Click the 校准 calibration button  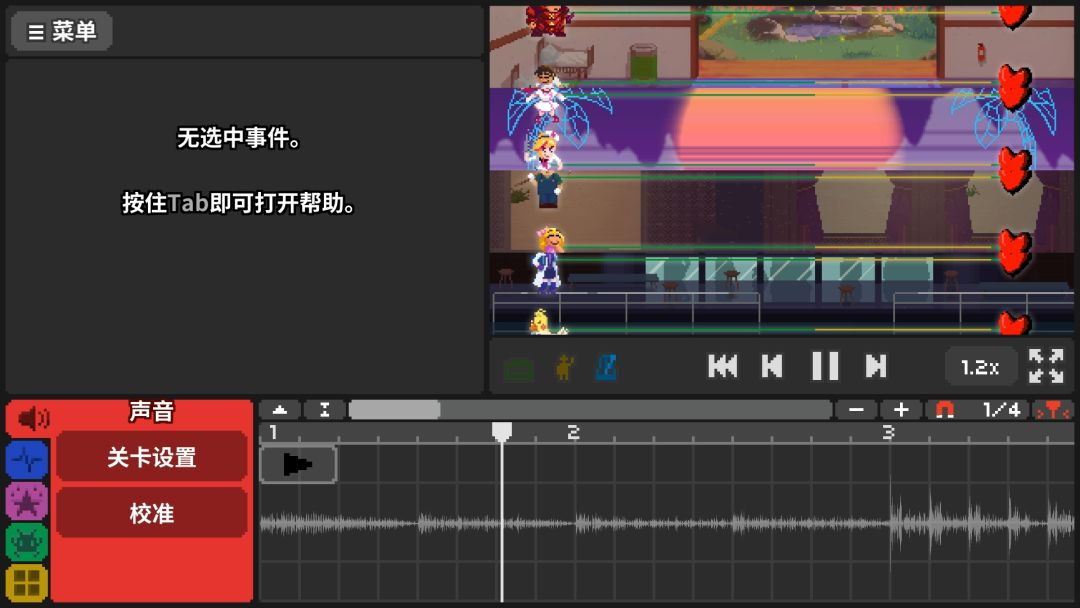151,513
